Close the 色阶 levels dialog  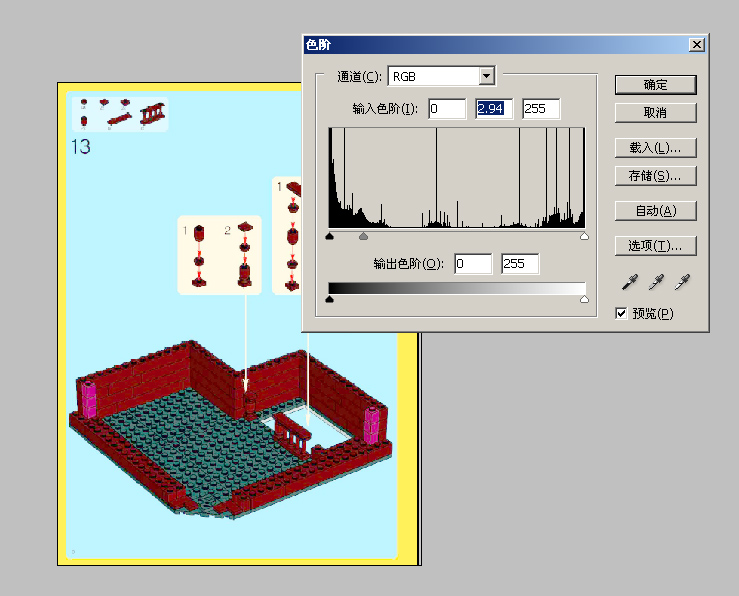697,45
